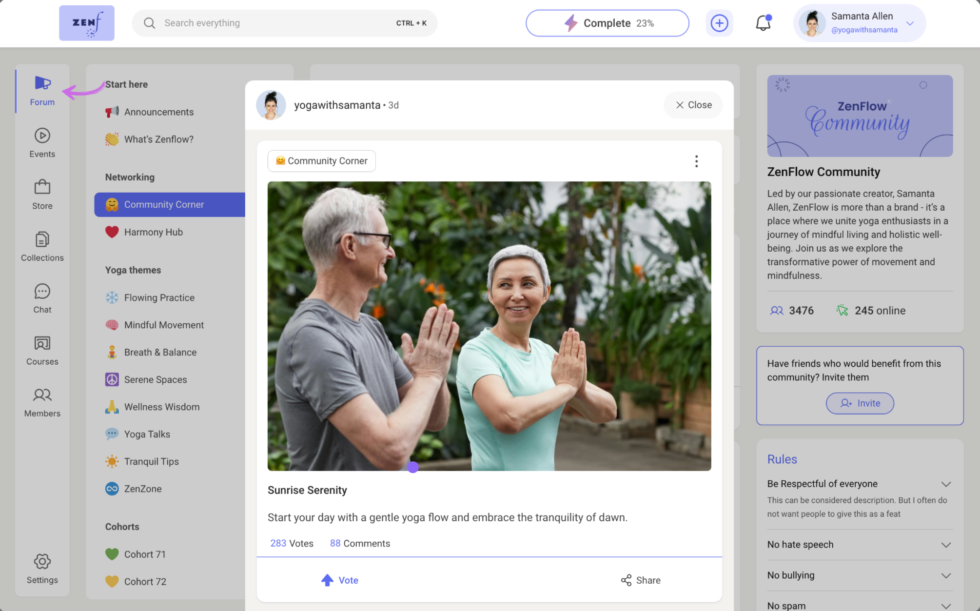The image size is (980, 611).
Task: Select Flowing Practice yoga theme
Action: pos(159,298)
